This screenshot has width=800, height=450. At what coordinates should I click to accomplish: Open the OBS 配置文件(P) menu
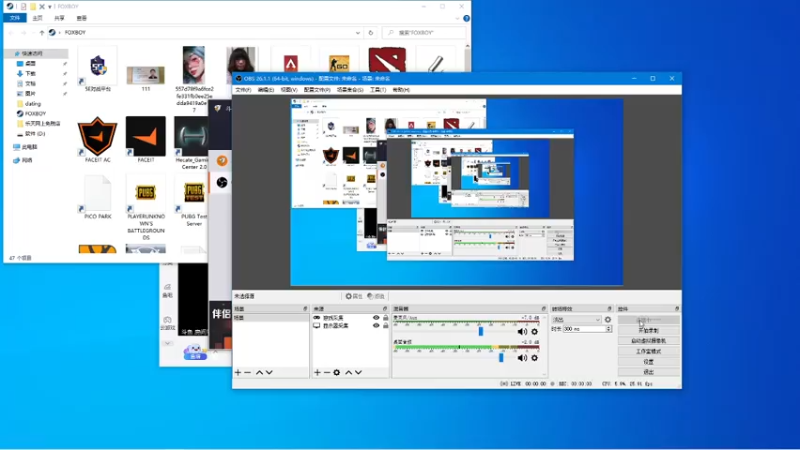(x=317, y=90)
